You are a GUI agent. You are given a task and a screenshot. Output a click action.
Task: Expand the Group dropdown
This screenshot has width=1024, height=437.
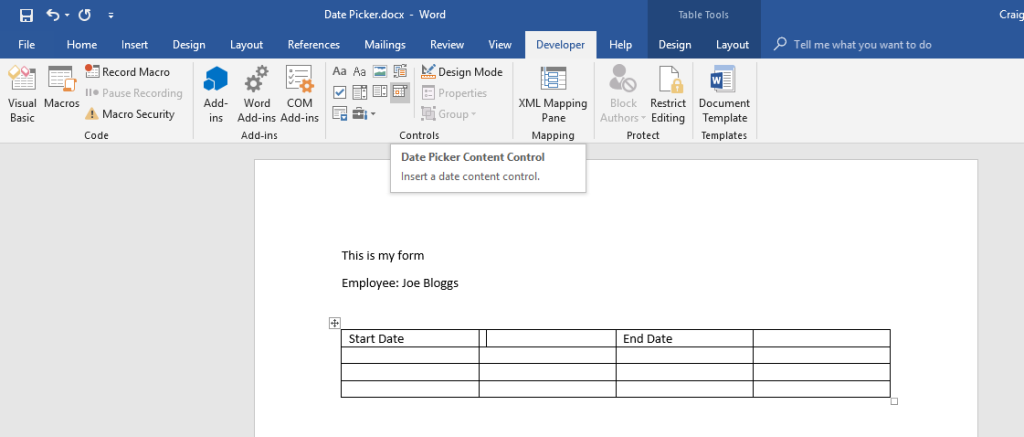449,114
